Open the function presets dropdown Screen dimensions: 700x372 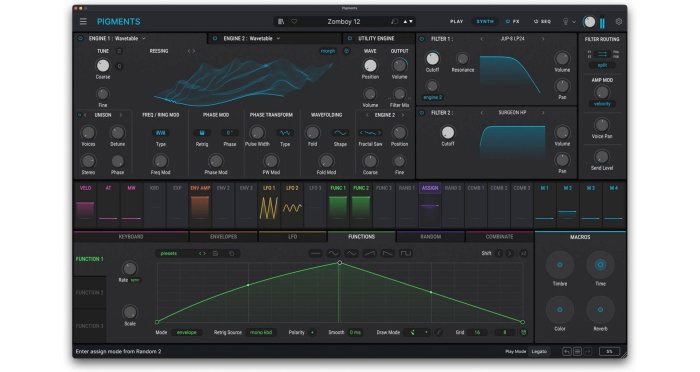coord(175,253)
